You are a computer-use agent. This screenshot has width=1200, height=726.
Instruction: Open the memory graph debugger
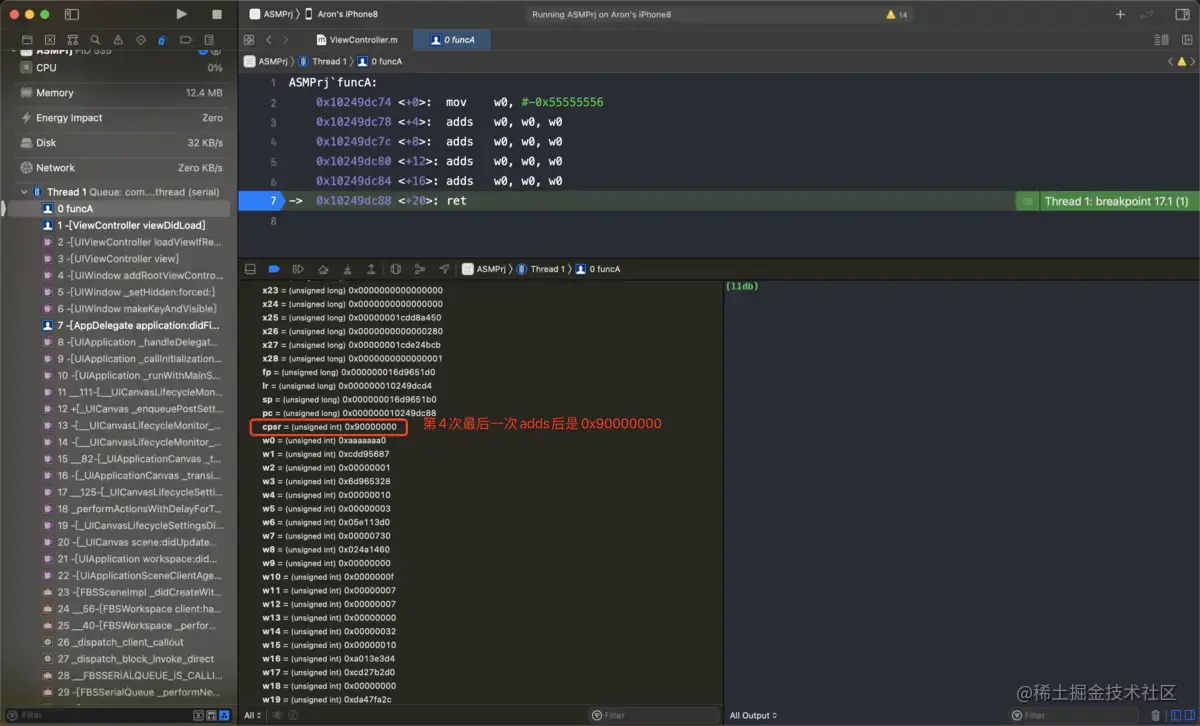pyautogui.click(x=420, y=269)
